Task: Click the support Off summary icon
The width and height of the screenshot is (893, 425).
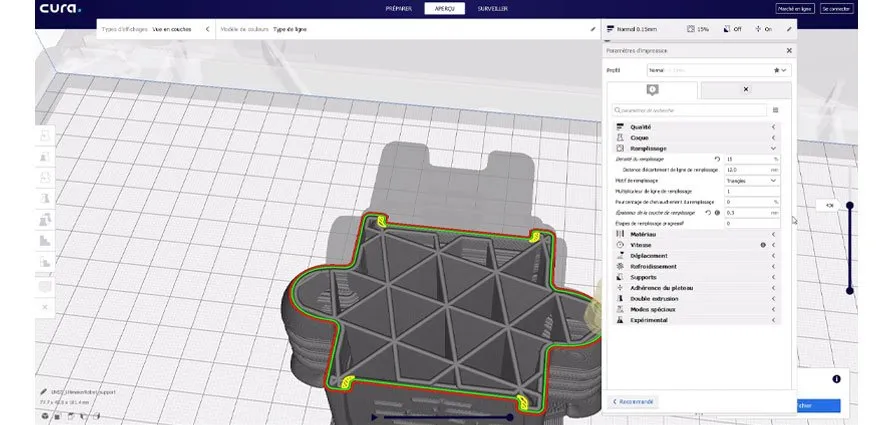Action: point(727,29)
